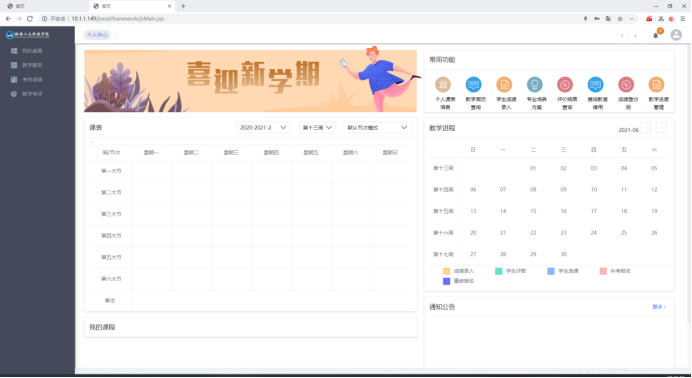Switch to the 个人中心 tab
The height and width of the screenshot is (378, 692).
[x=97, y=35]
